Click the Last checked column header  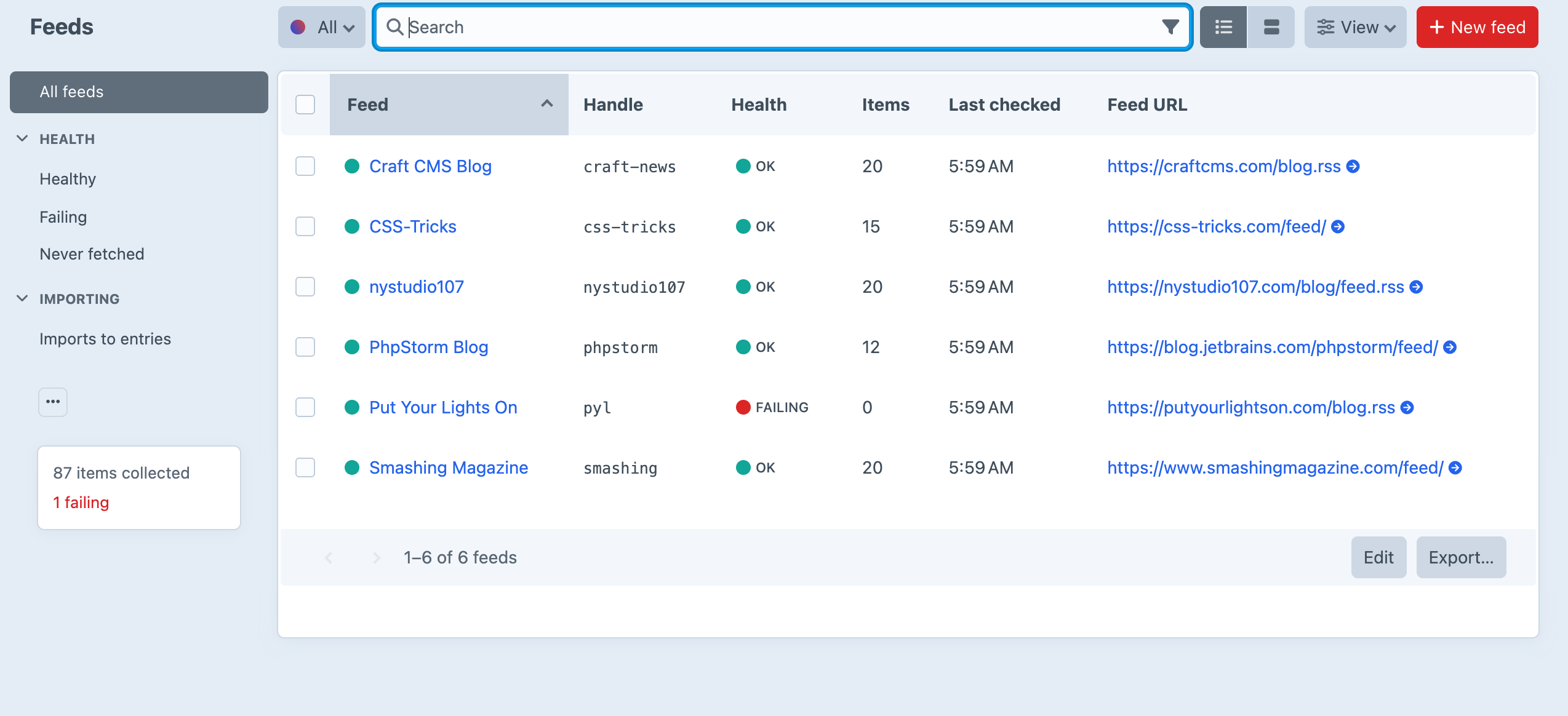point(1004,105)
